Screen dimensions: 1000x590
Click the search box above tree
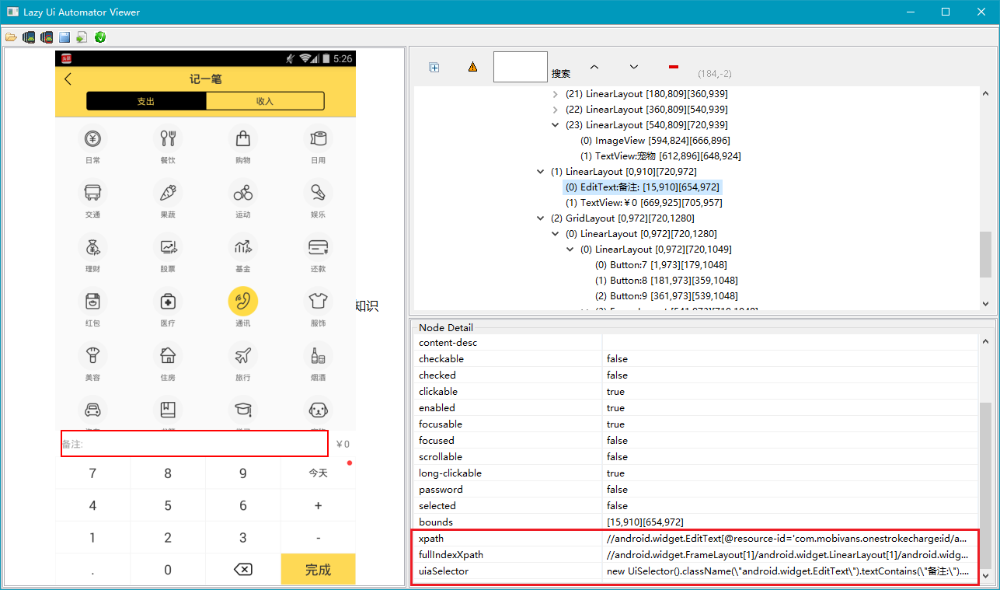(x=520, y=66)
